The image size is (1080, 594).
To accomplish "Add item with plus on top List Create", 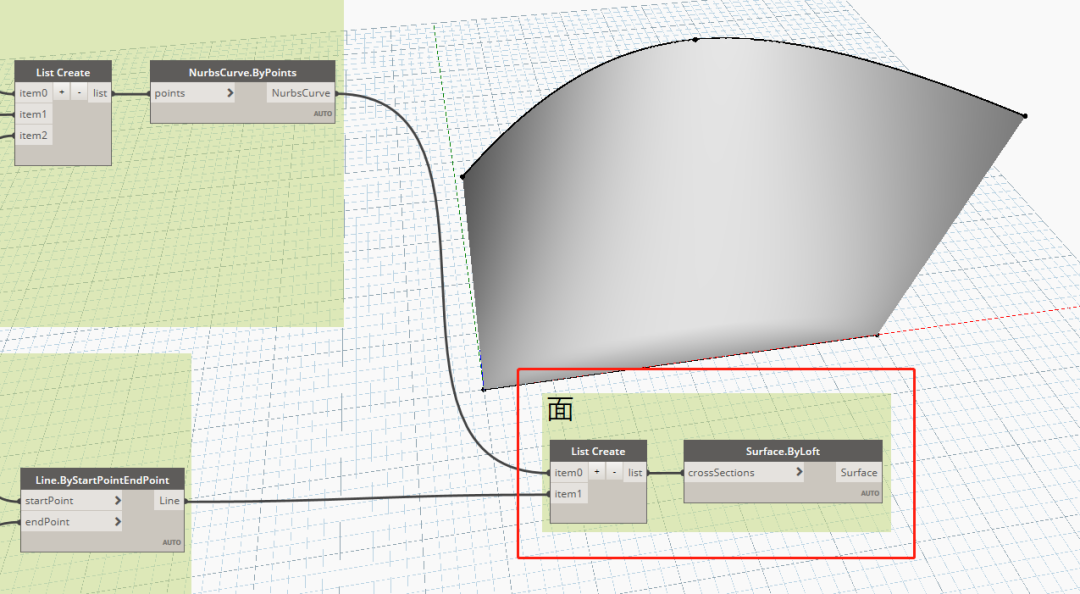I will coord(62,92).
